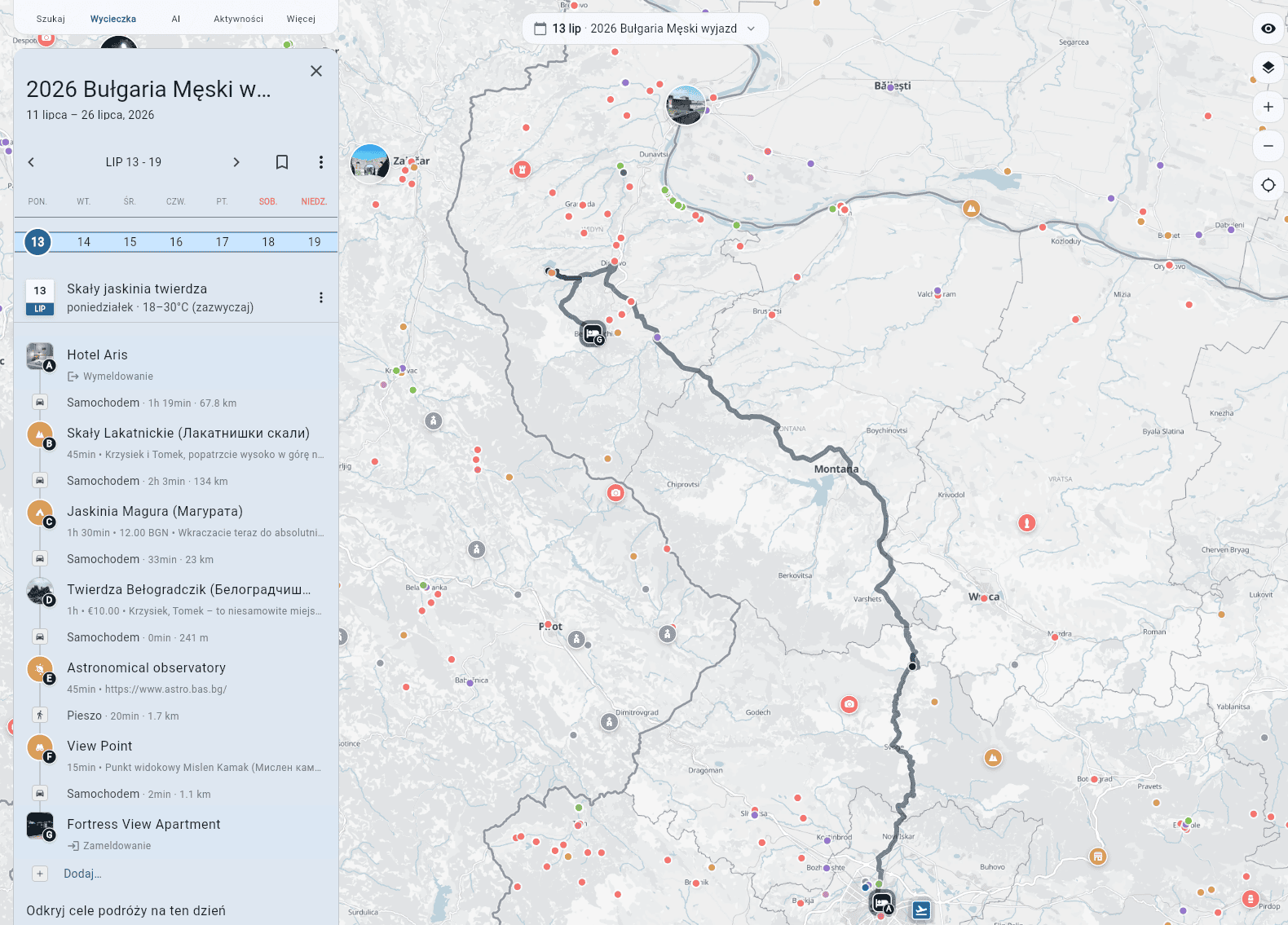Click the Montana city label on map
This screenshot has height=925, width=1288.
836,469
